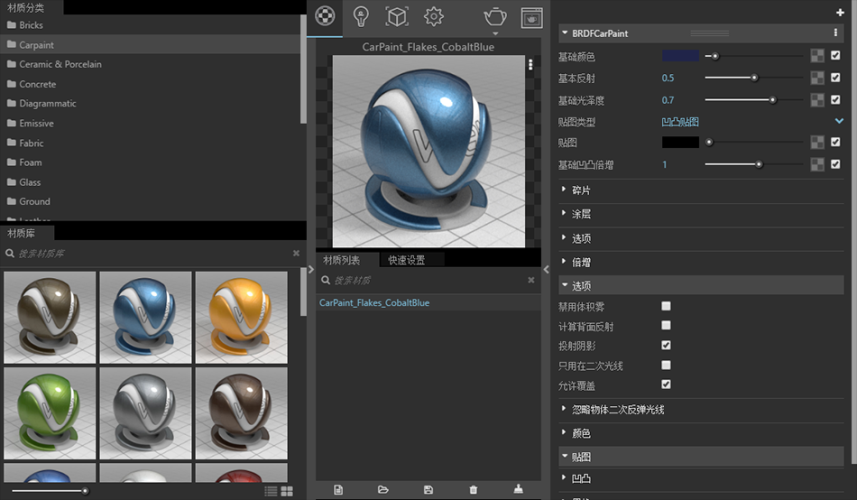Select the orange car paint thumbnail

pos(241,317)
